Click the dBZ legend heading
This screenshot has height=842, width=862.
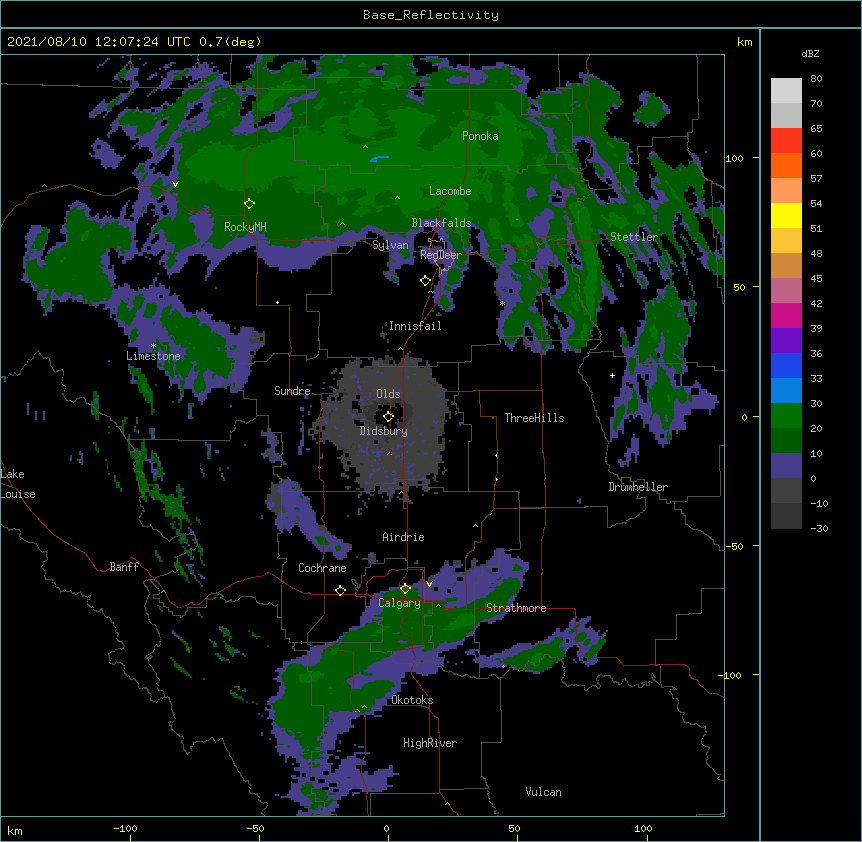click(810, 54)
